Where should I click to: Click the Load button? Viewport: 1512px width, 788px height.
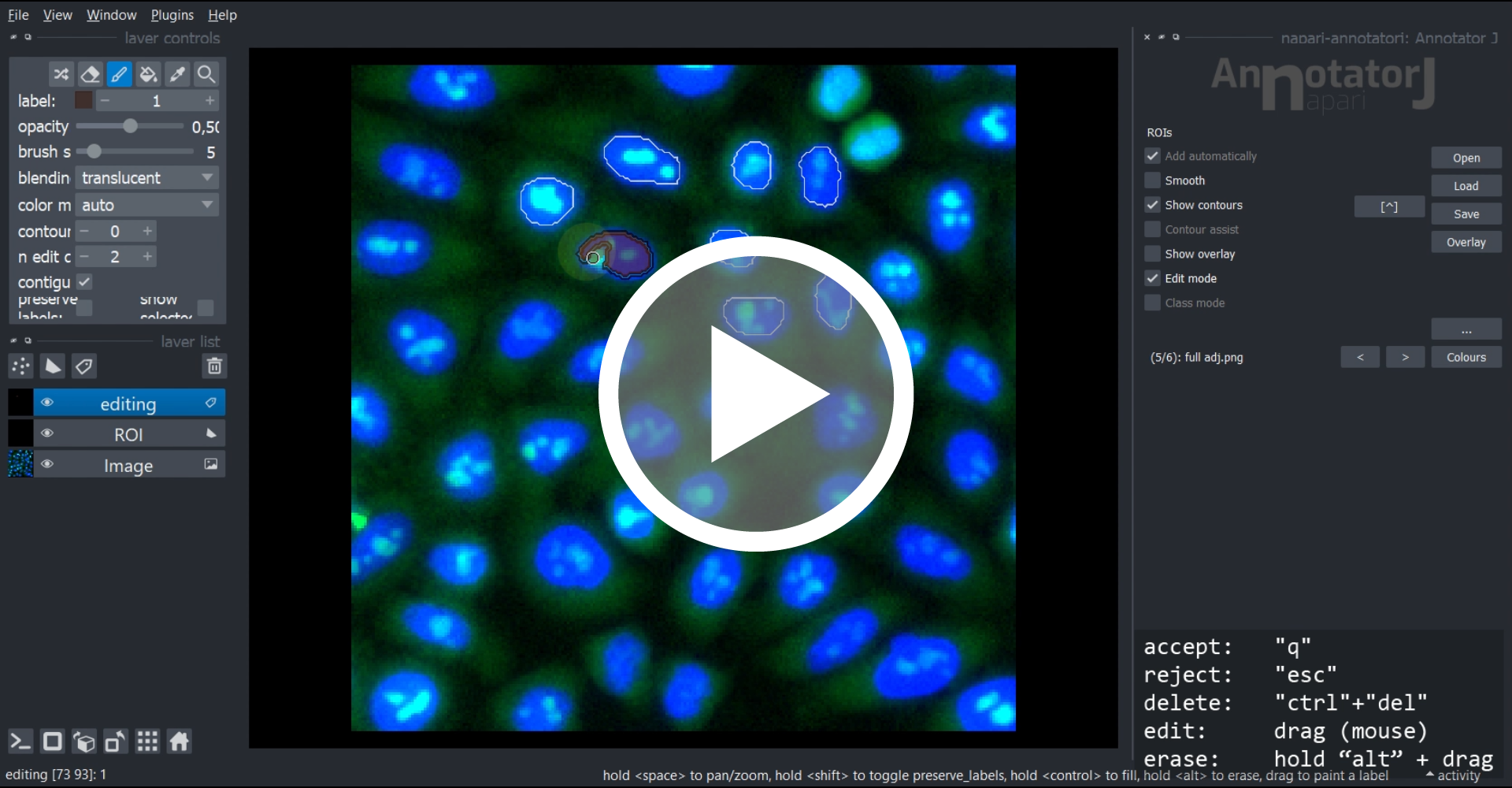click(x=1466, y=186)
